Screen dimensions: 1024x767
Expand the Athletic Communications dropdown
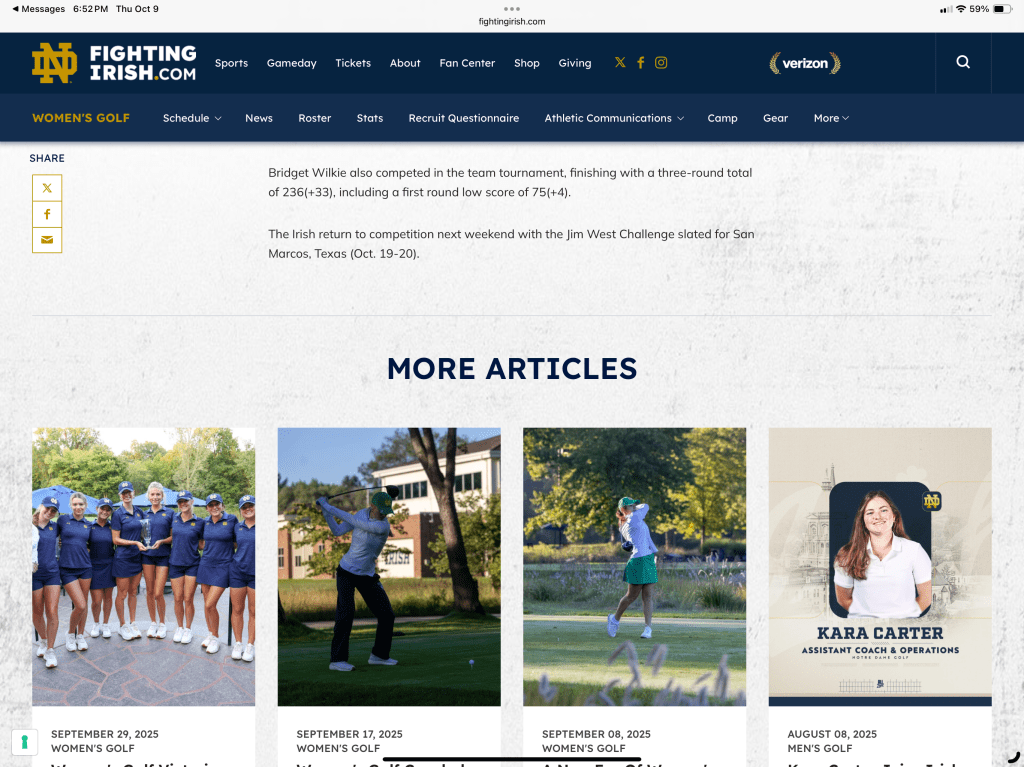(614, 118)
